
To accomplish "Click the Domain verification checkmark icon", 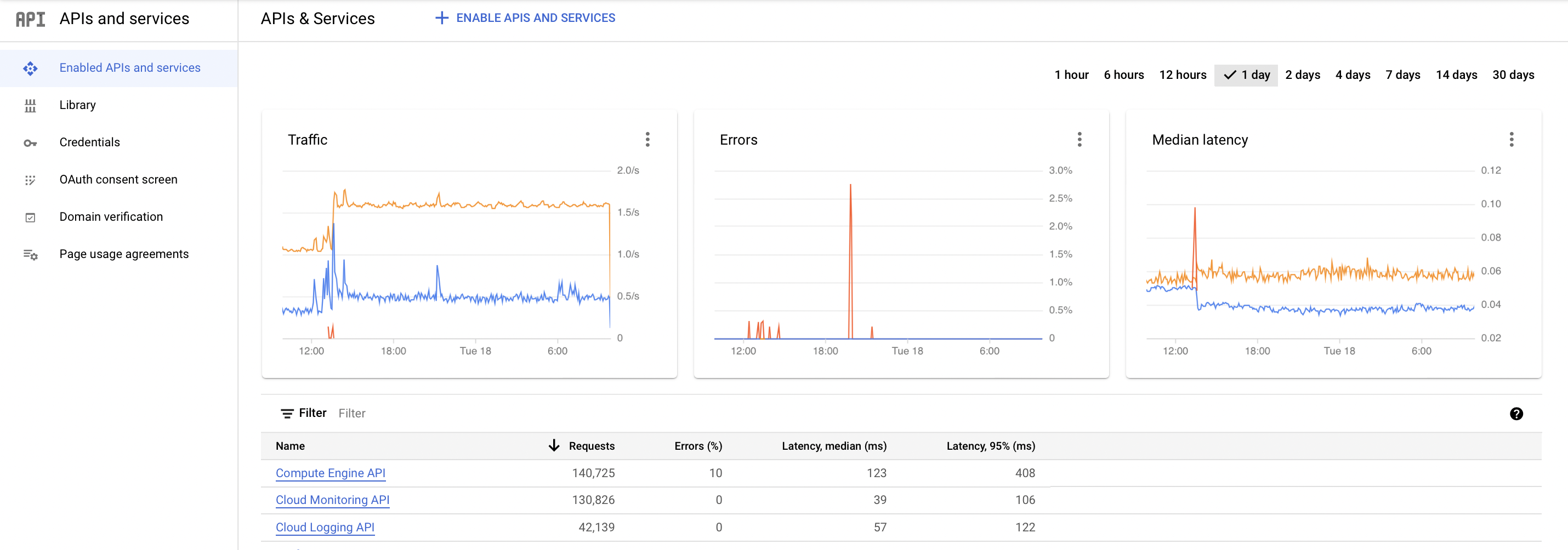I will click(31, 216).
